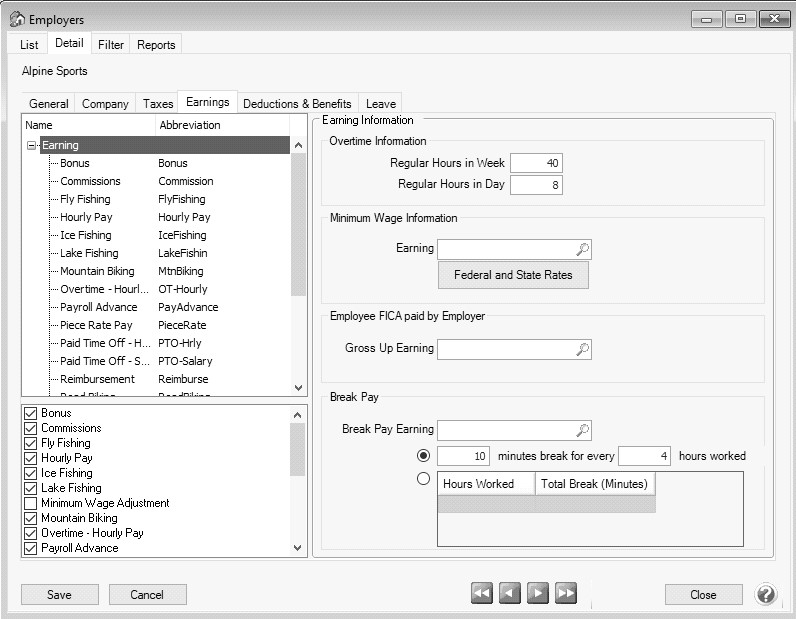Click the Gross Up Earning lookup magnifier

click(583, 349)
